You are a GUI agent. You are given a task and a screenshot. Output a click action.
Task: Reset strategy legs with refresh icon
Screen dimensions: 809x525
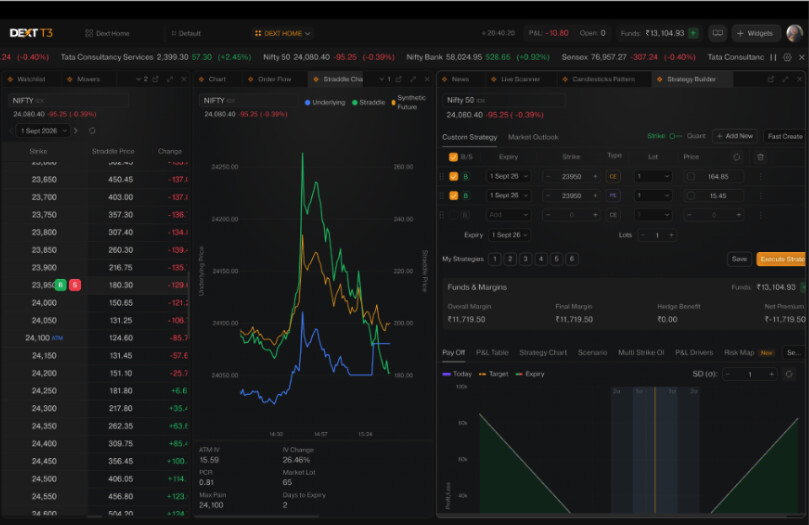tap(736, 157)
